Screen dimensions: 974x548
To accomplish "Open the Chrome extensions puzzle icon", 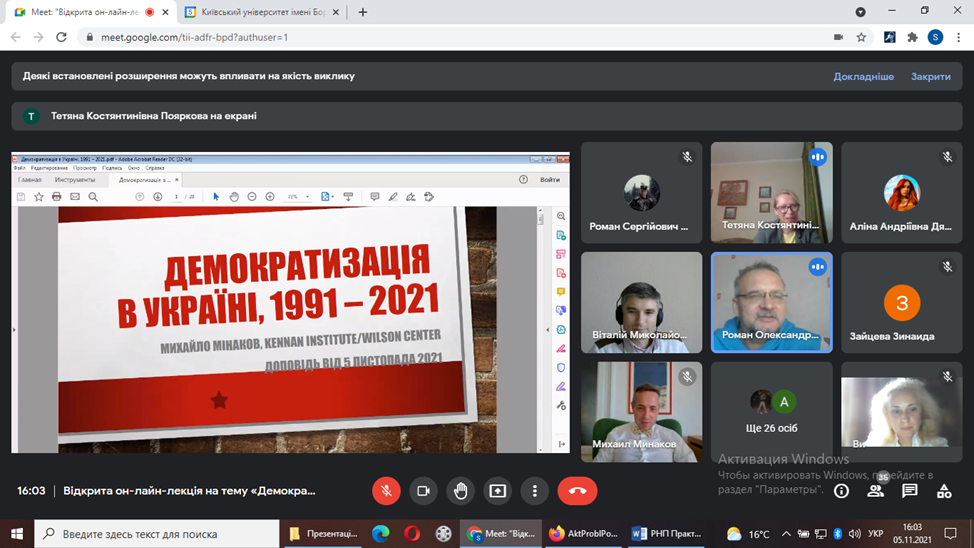I will (x=912, y=37).
